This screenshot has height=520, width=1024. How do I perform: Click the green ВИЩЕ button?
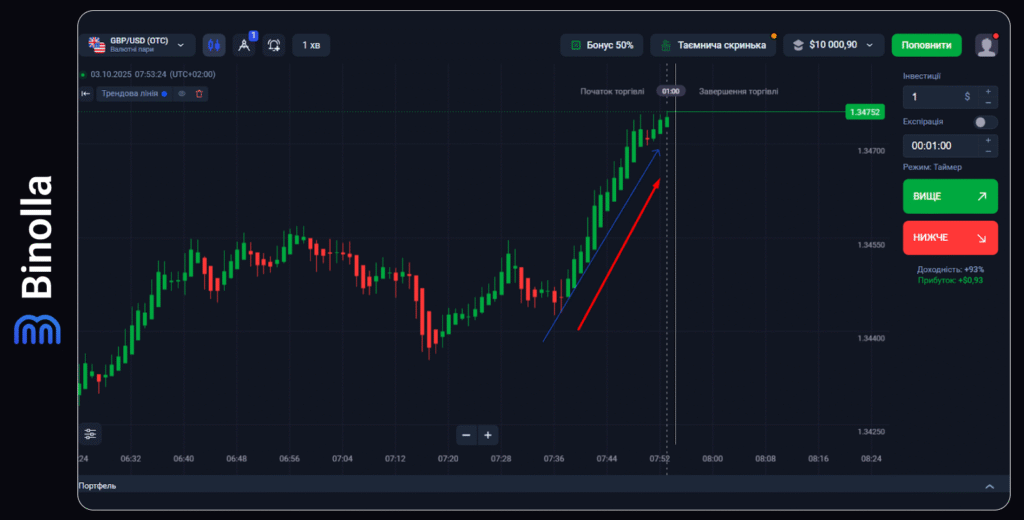(950, 196)
